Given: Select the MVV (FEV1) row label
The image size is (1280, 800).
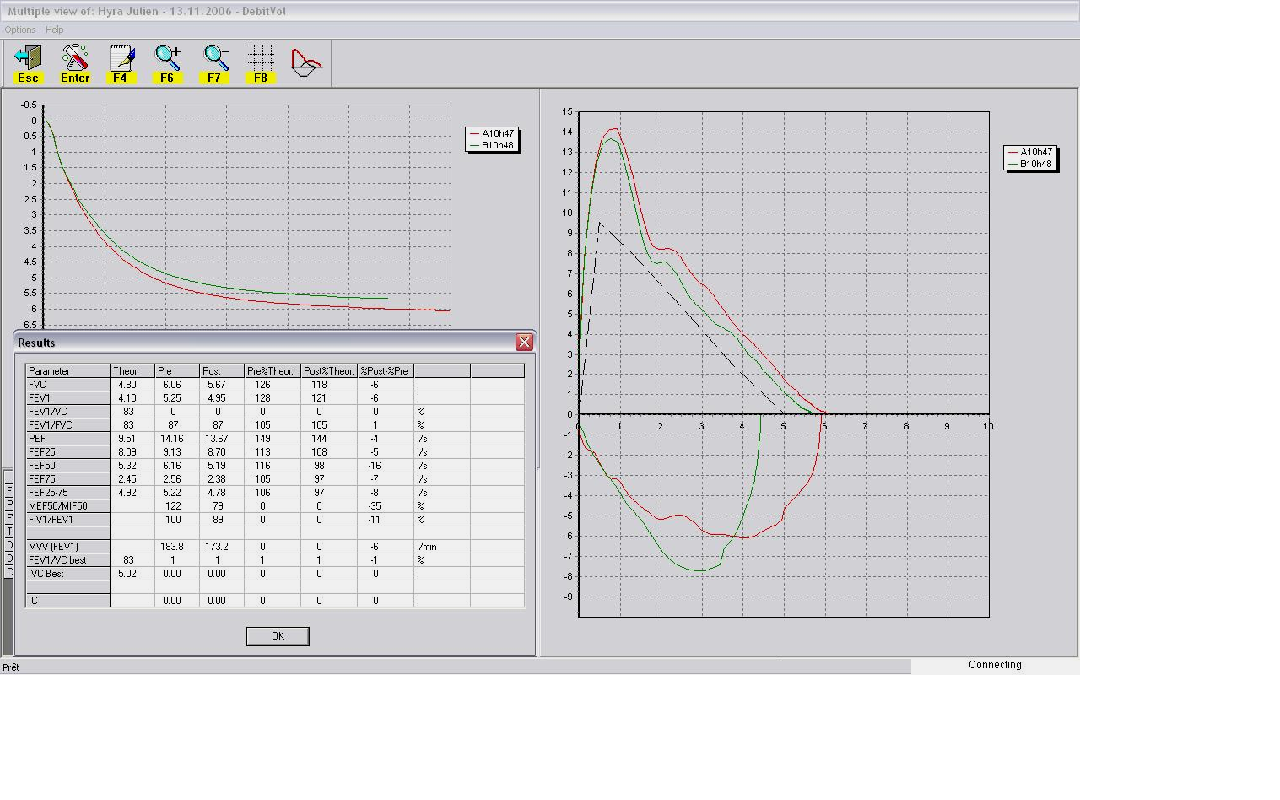Looking at the screenshot, I should [68, 547].
